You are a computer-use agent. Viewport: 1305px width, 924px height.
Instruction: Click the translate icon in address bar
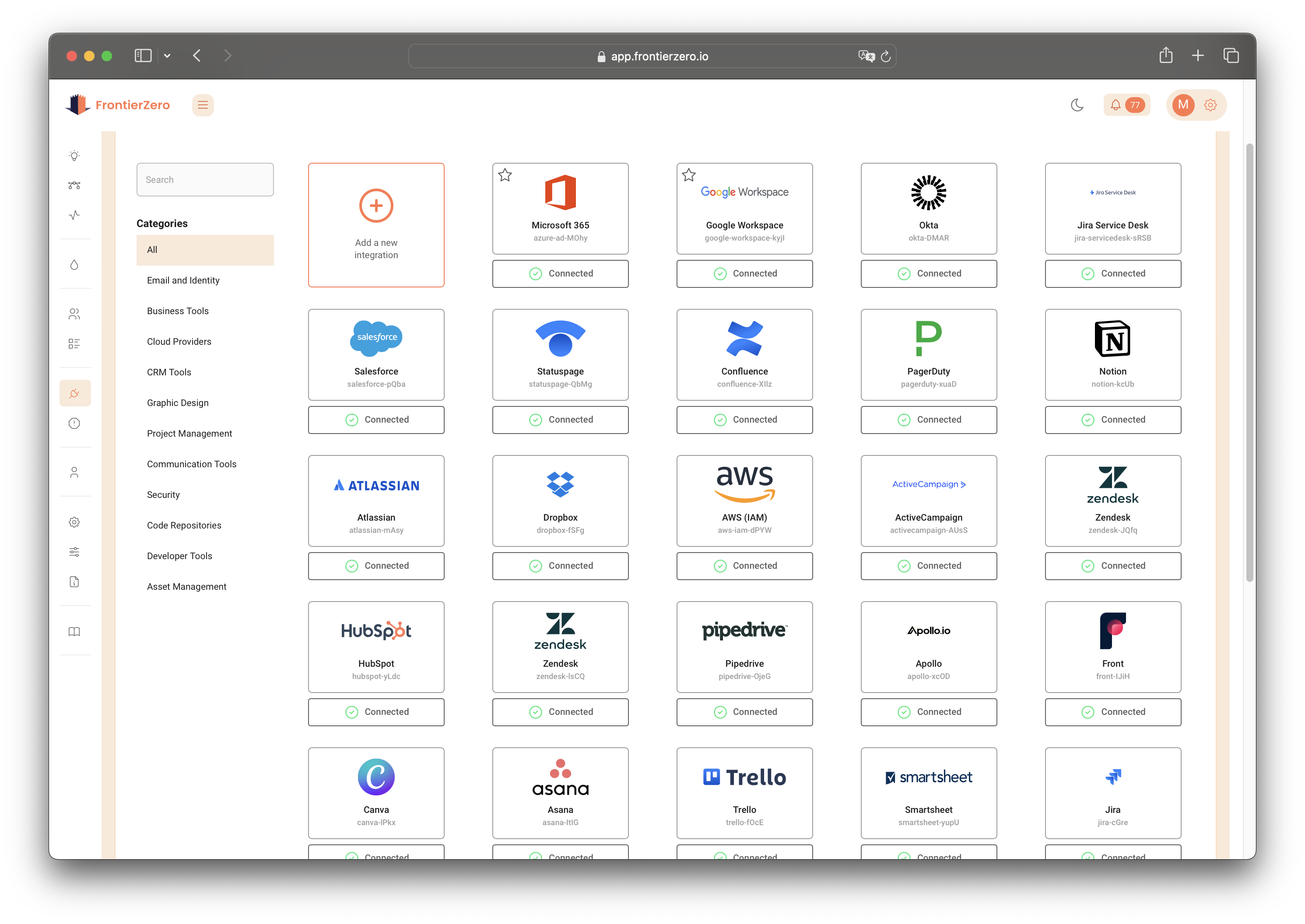point(866,56)
